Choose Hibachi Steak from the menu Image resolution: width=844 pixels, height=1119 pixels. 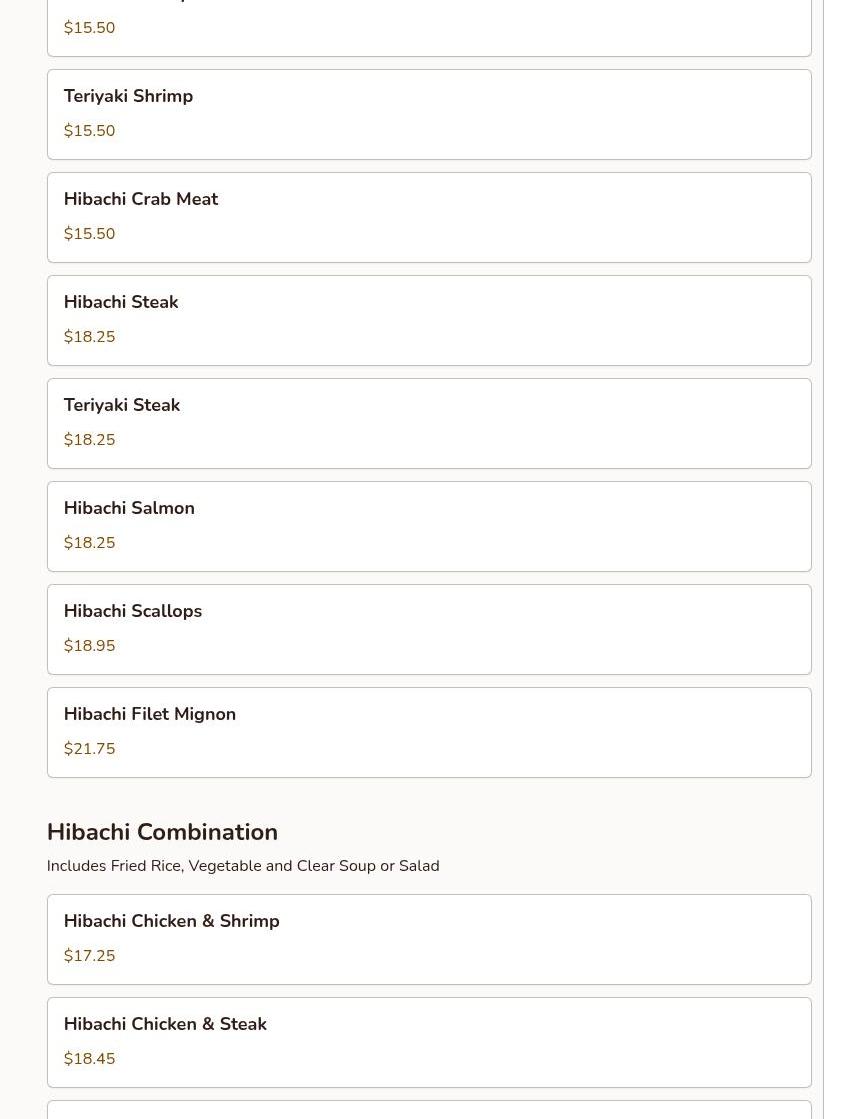pyautogui.click(x=121, y=303)
